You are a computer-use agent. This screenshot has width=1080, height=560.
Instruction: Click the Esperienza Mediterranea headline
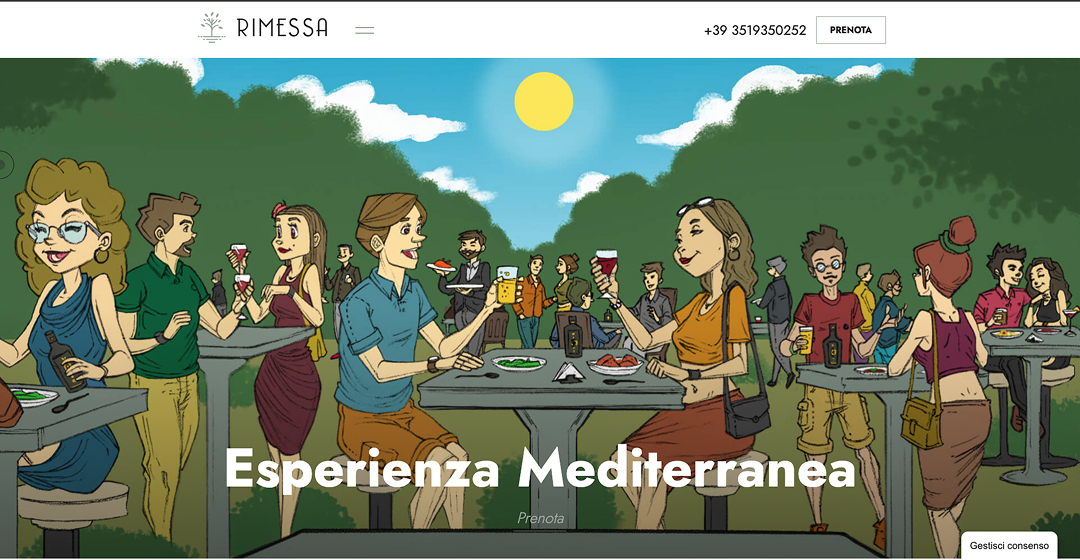coord(540,468)
